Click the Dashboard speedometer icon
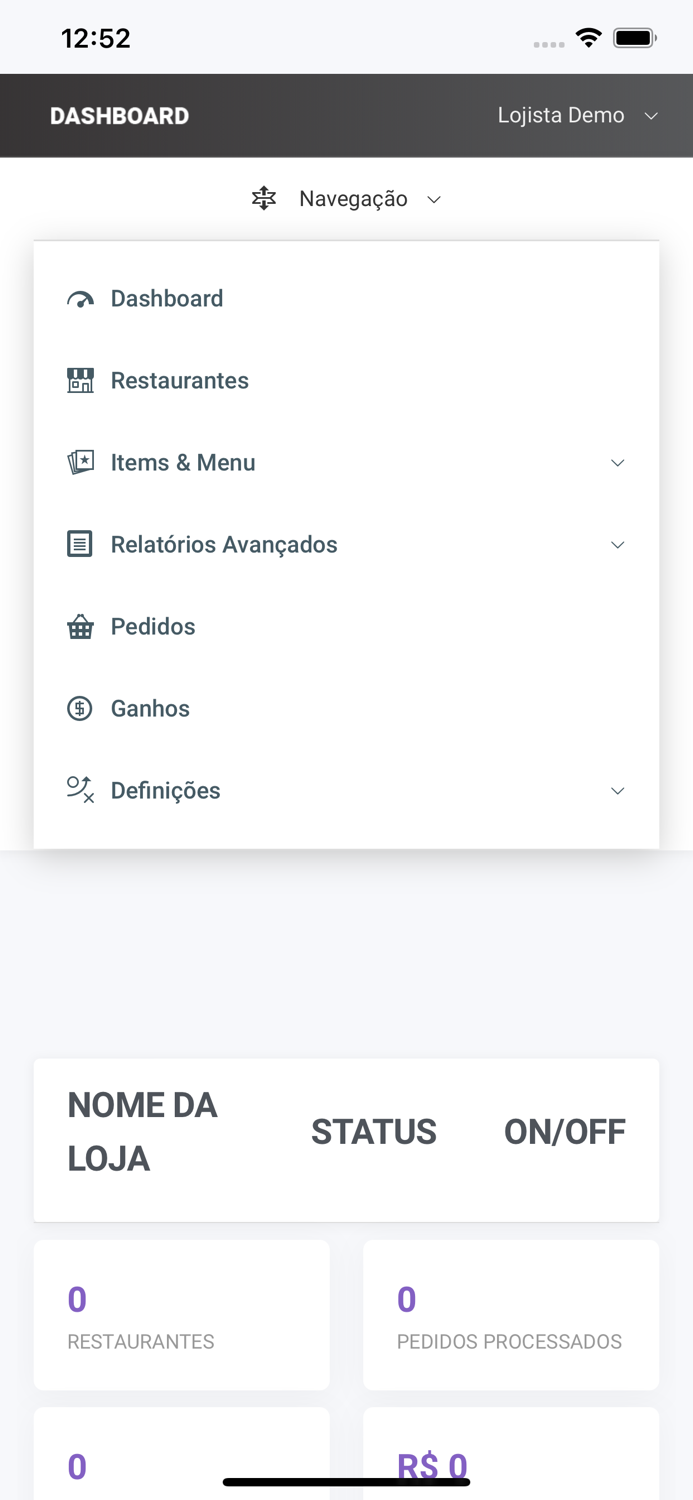This screenshot has width=693, height=1500. point(80,299)
